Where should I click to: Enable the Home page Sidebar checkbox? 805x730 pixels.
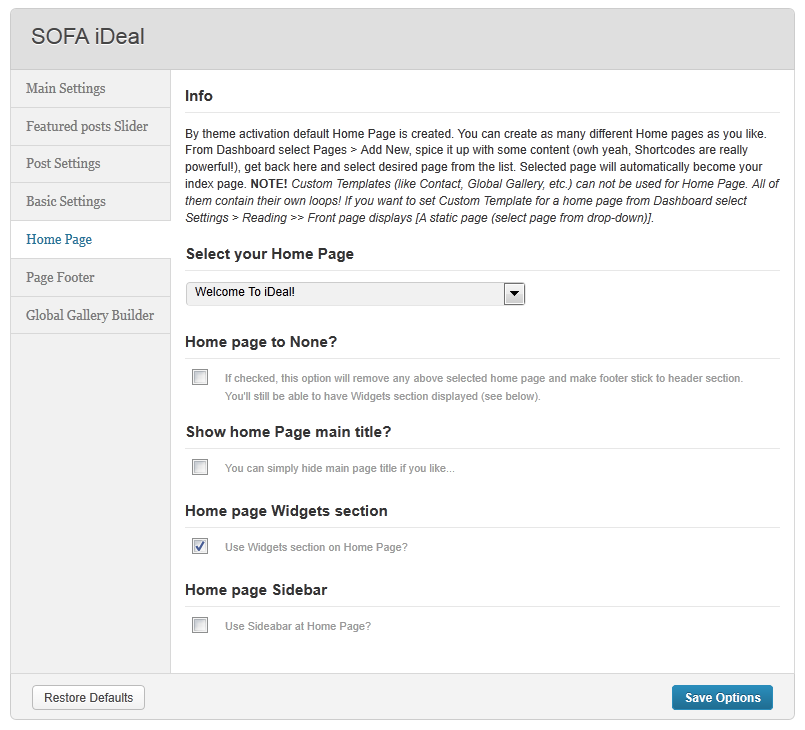200,625
